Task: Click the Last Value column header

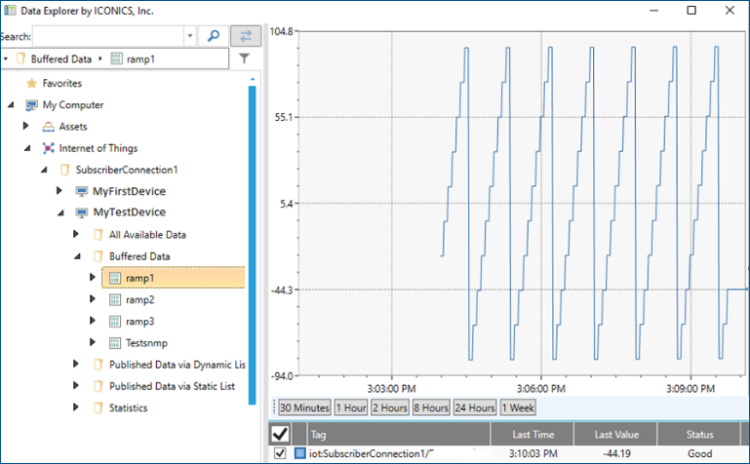Action: (615, 435)
